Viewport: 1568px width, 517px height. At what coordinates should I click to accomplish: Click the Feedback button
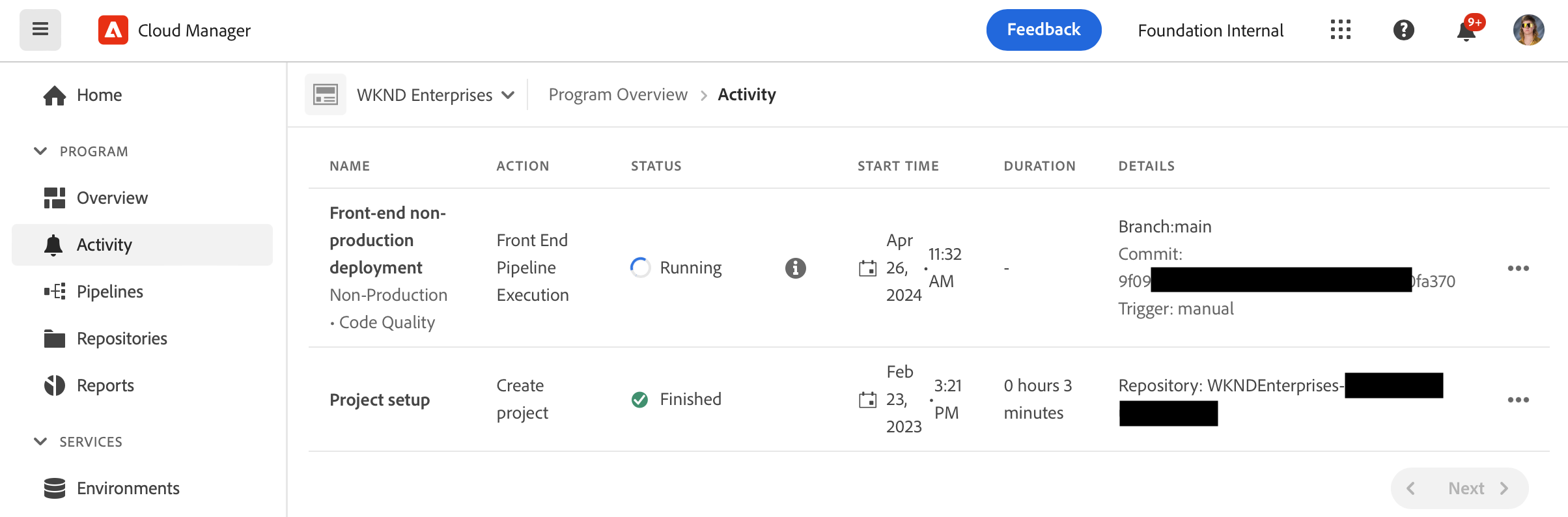point(1043,30)
